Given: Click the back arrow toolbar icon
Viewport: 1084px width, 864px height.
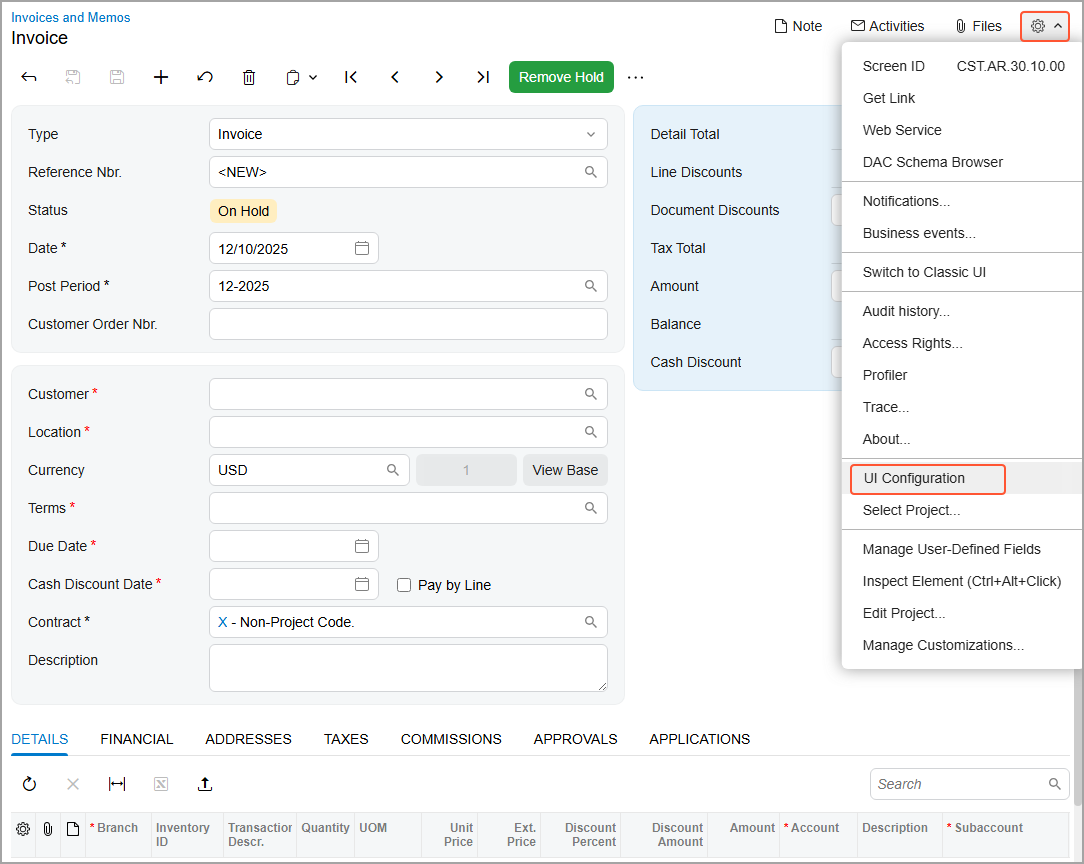Looking at the screenshot, I should [29, 77].
